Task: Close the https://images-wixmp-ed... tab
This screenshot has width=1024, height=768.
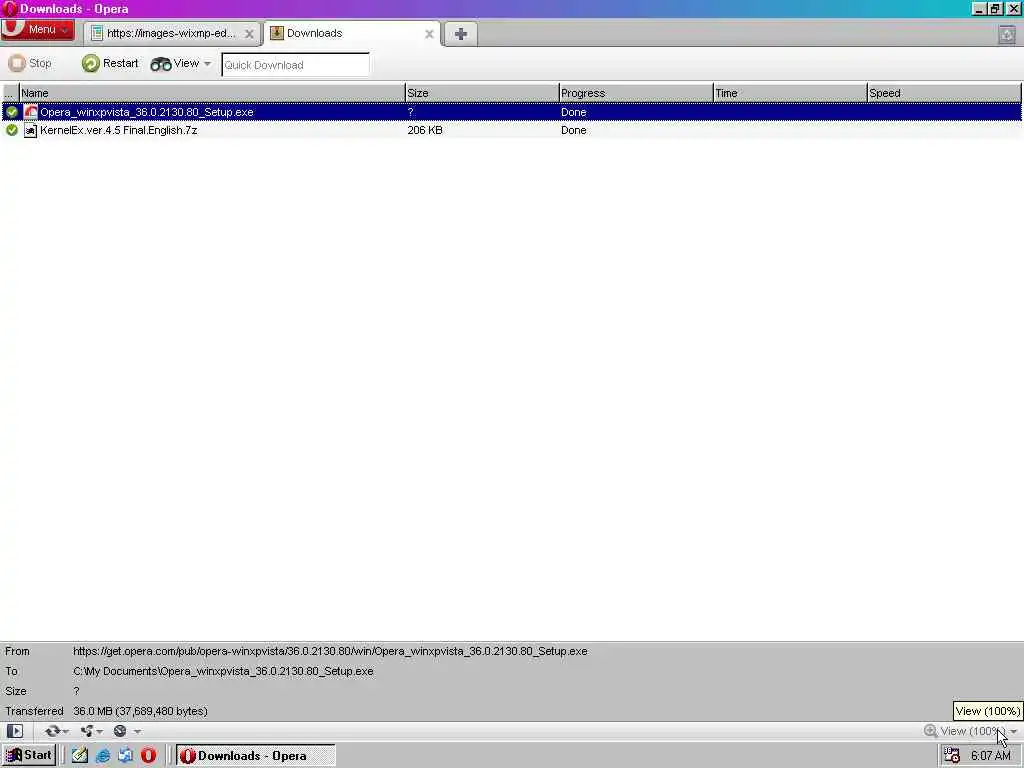Action: coord(249,34)
